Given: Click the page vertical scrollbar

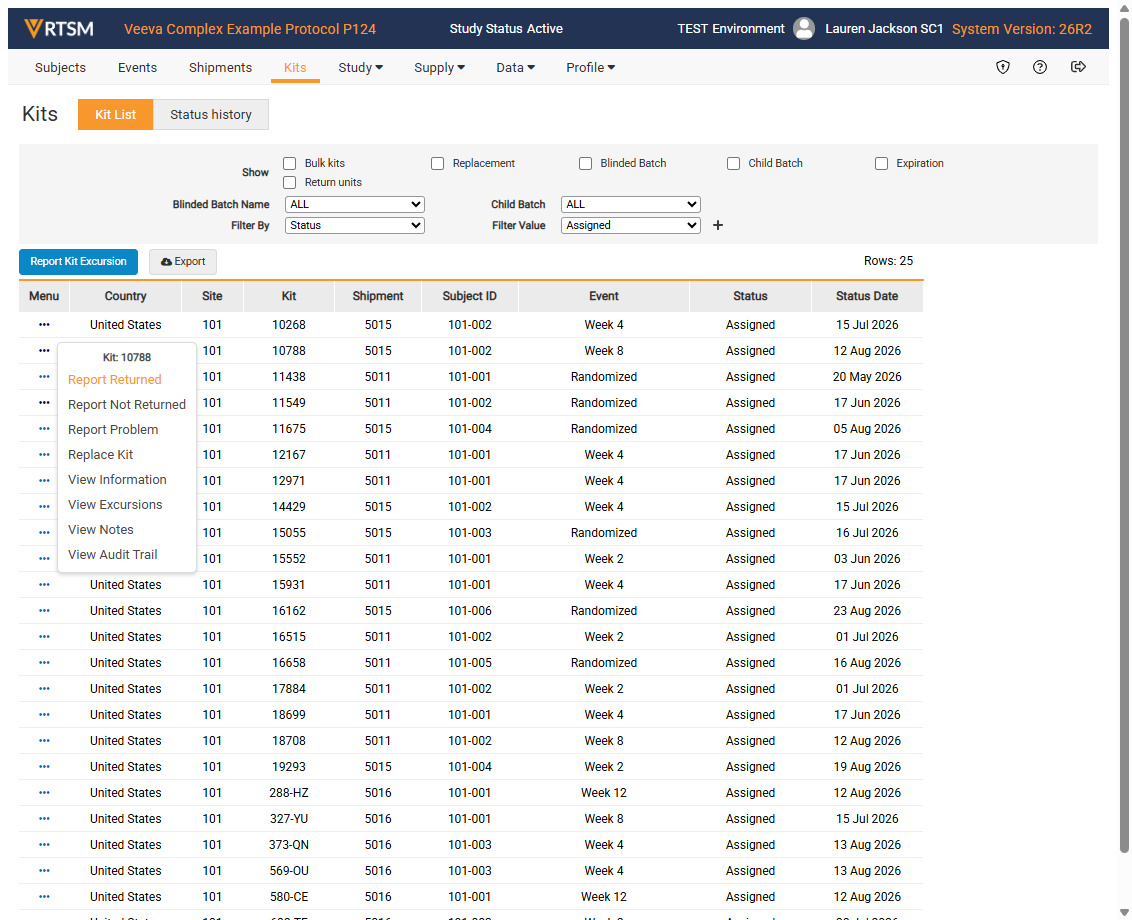Looking at the screenshot, I should [x=1124, y=433].
